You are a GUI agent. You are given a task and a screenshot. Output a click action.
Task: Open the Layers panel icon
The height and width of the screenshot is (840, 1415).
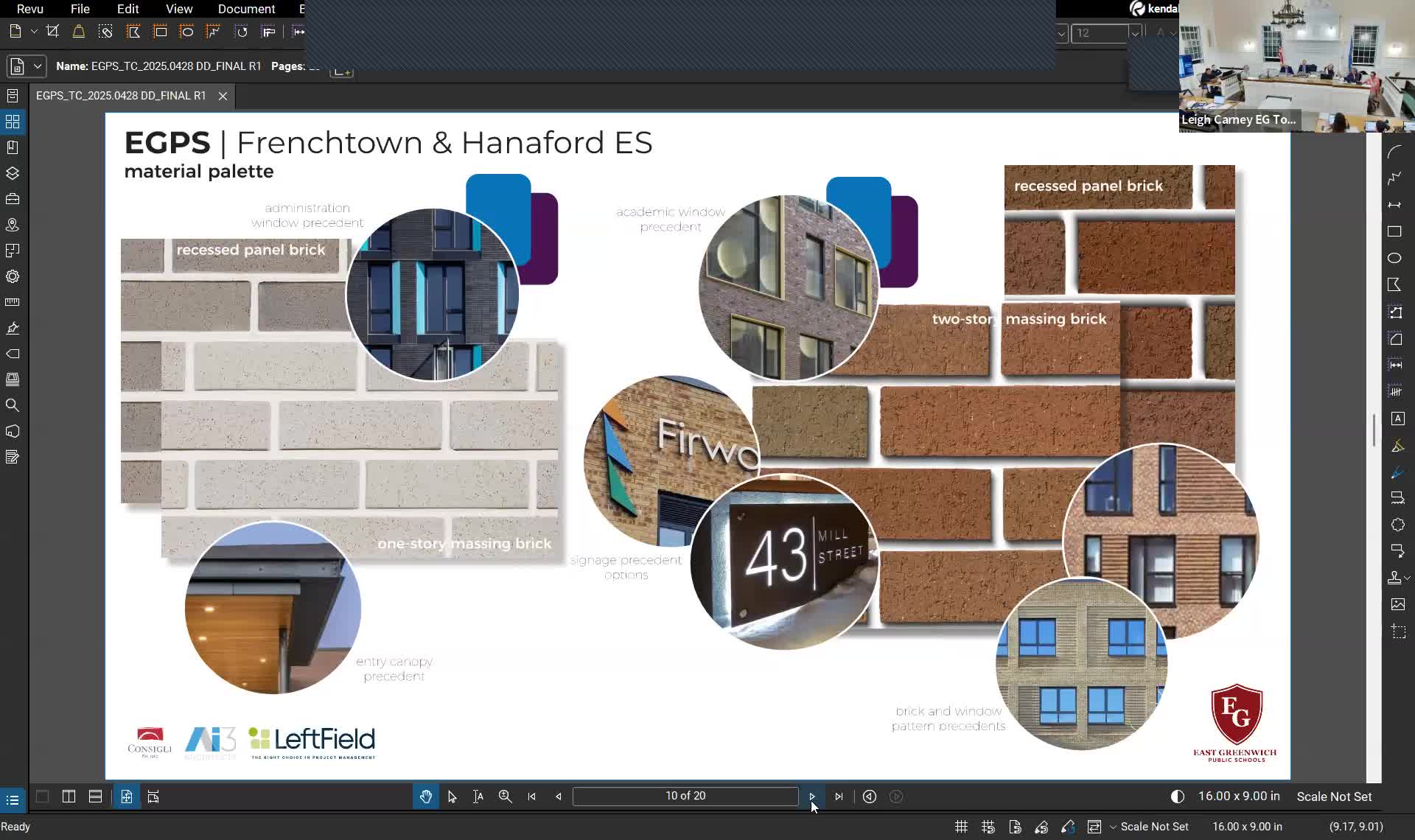click(x=13, y=173)
